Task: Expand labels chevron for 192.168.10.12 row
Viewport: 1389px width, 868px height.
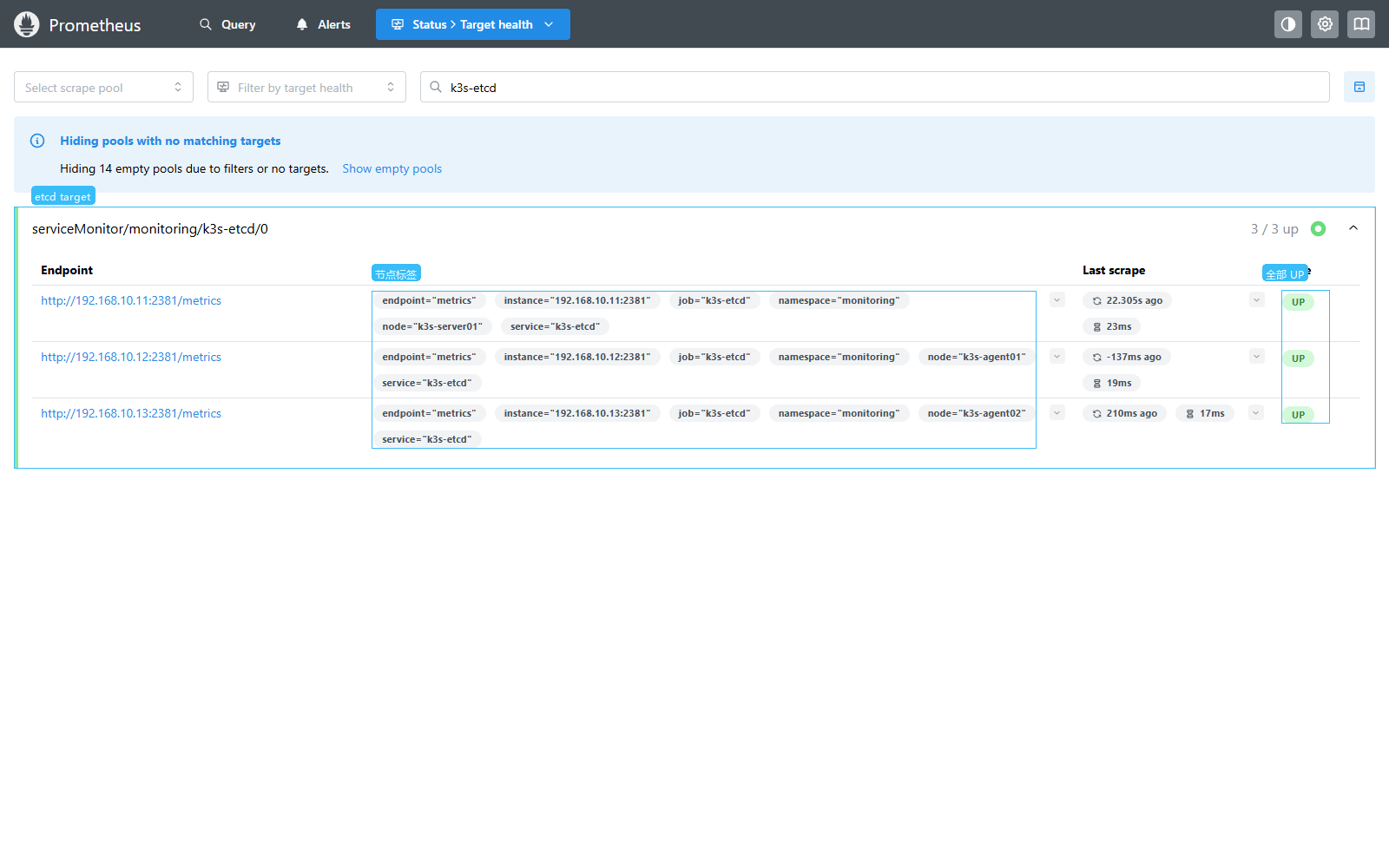Action: (1057, 357)
